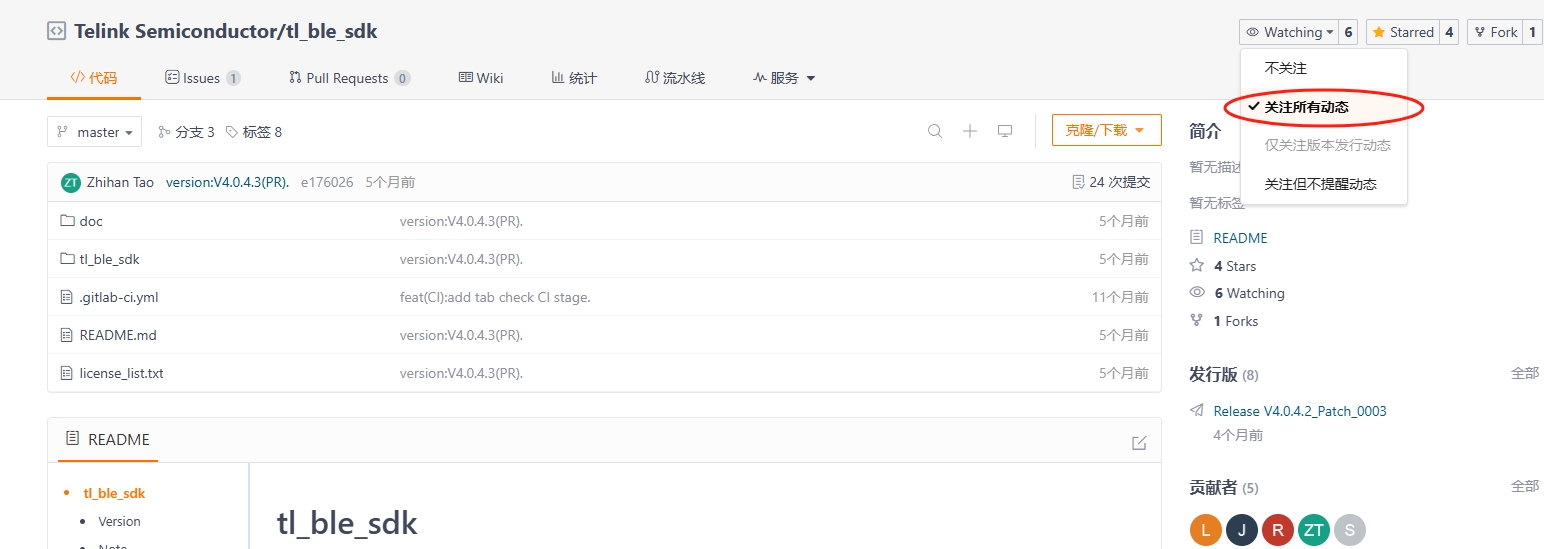Open the Watching dropdown button
The image size is (1544, 549).
pyautogui.click(x=1289, y=32)
